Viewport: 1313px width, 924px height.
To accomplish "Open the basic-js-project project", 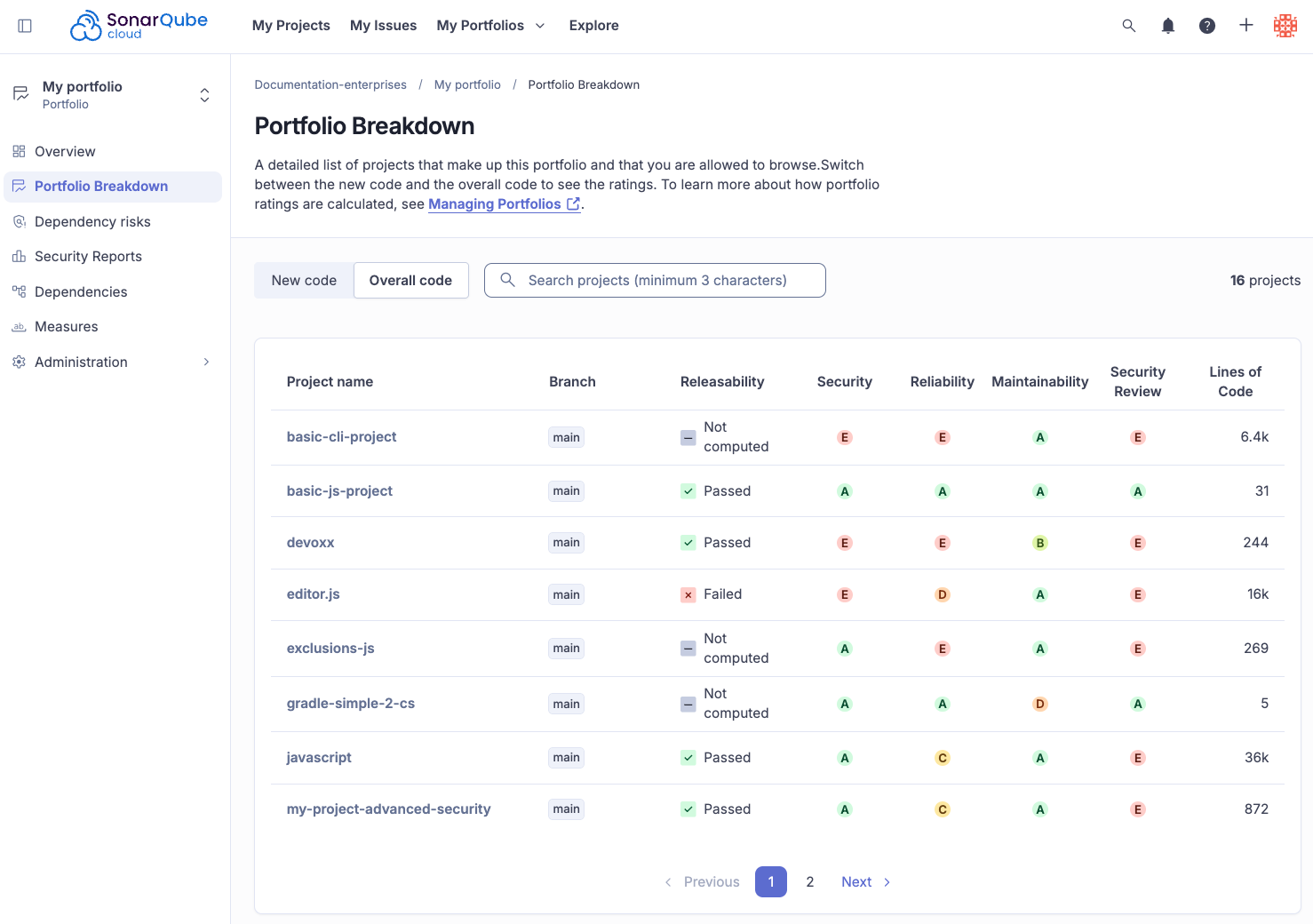I will pyautogui.click(x=339, y=491).
